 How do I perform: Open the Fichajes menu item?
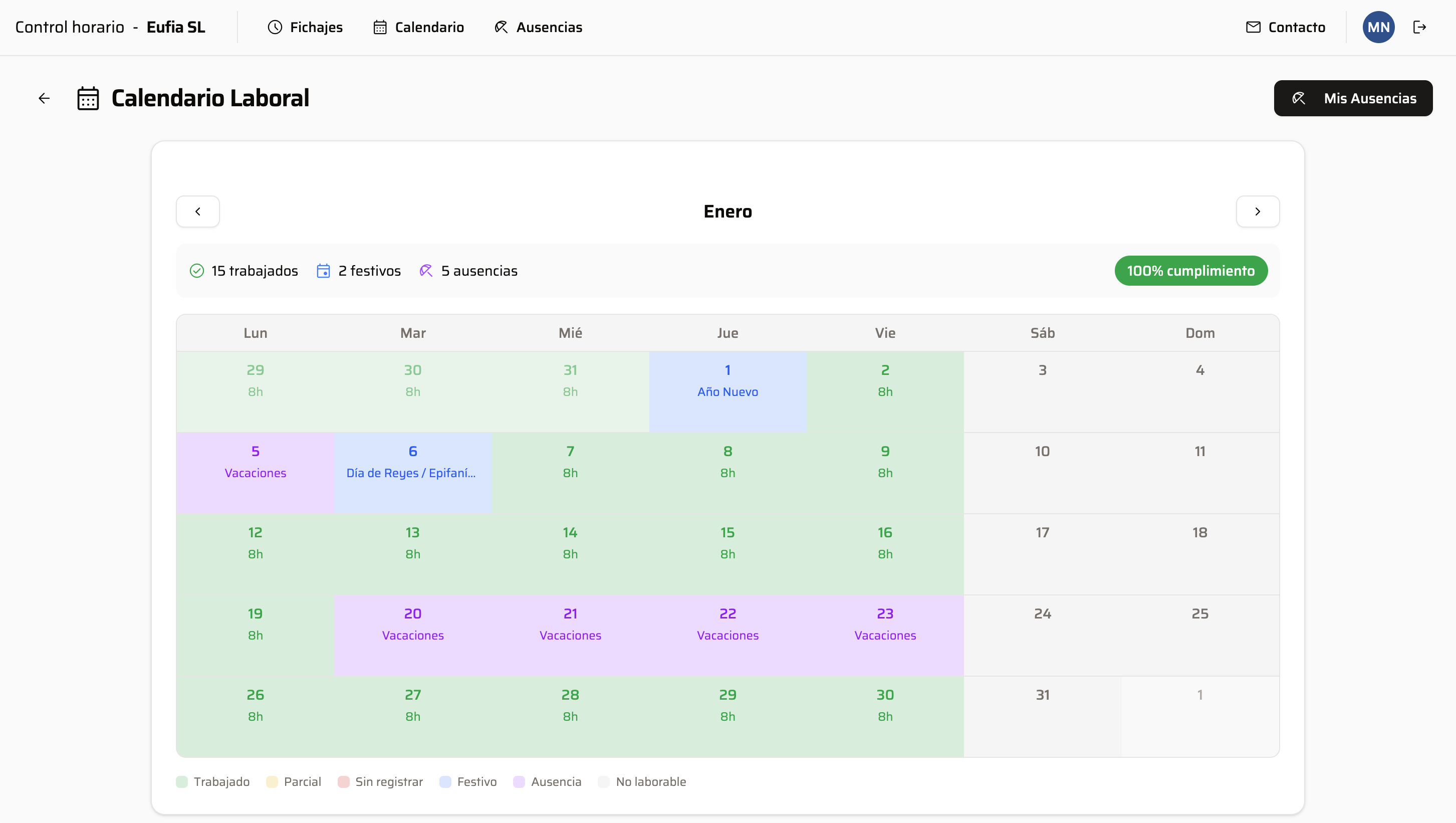pos(305,27)
